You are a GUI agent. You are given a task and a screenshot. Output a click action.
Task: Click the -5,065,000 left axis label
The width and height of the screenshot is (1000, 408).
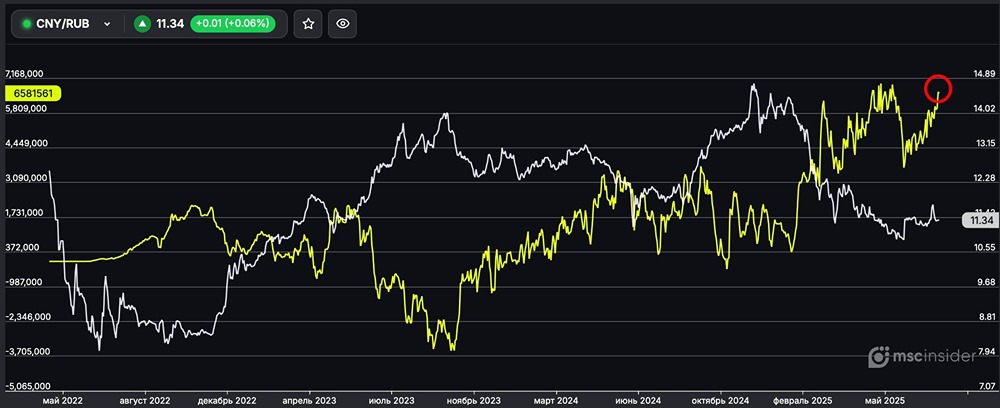pos(26,386)
